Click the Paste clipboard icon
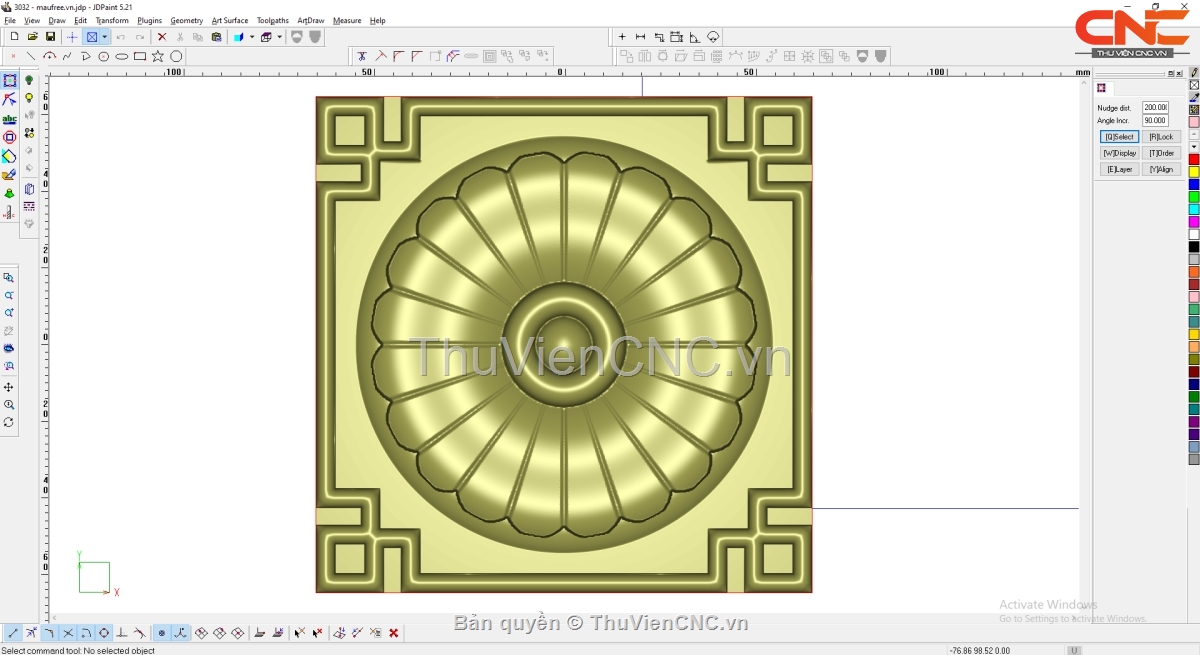 pyautogui.click(x=216, y=37)
